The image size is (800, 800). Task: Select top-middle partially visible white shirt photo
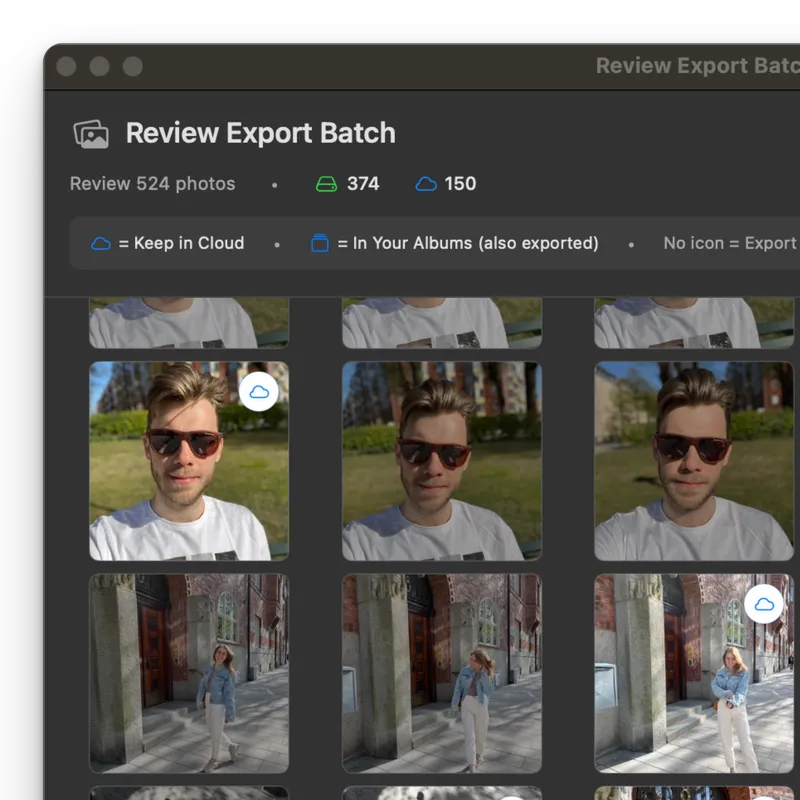[x=442, y=323]
